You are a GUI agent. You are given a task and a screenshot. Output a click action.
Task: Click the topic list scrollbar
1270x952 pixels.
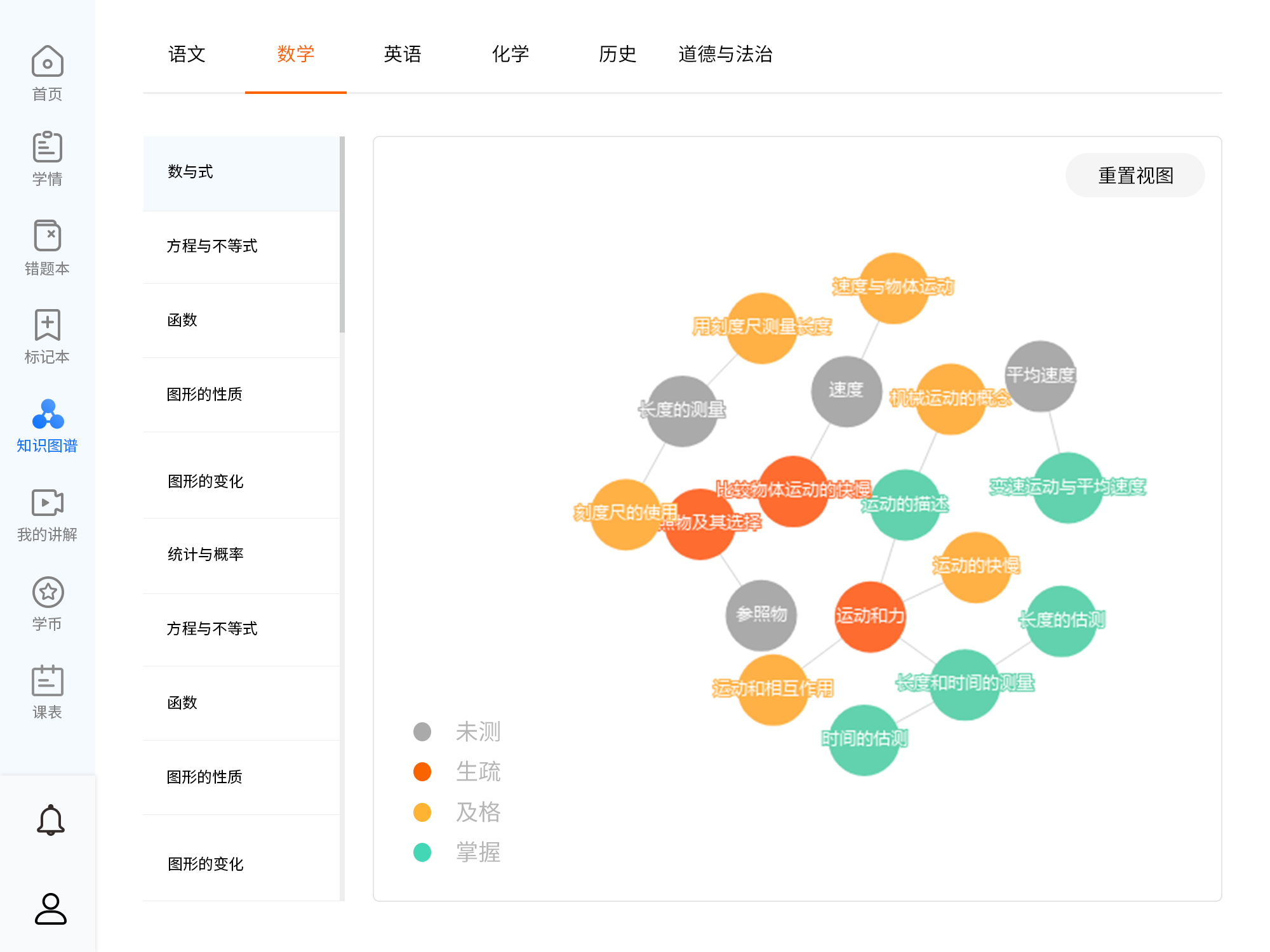(x=342, y=235)
